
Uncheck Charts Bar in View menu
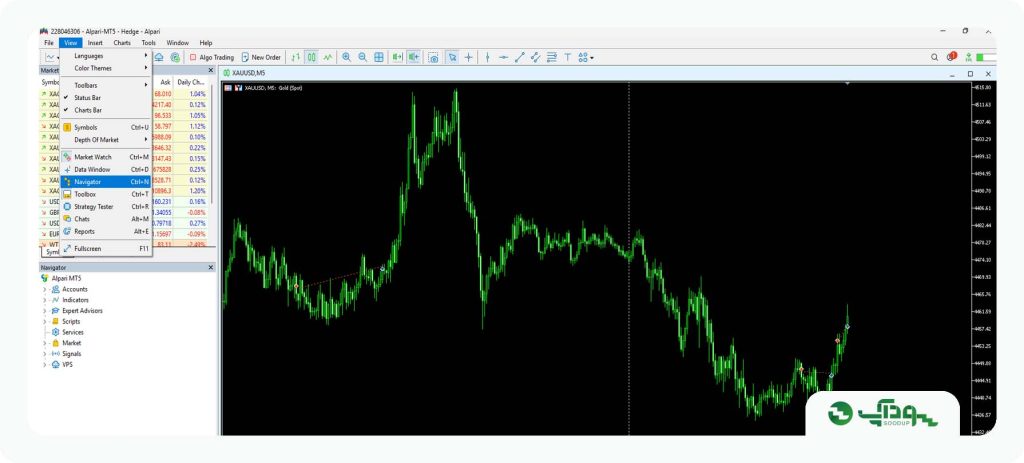(x=106, y=110)
